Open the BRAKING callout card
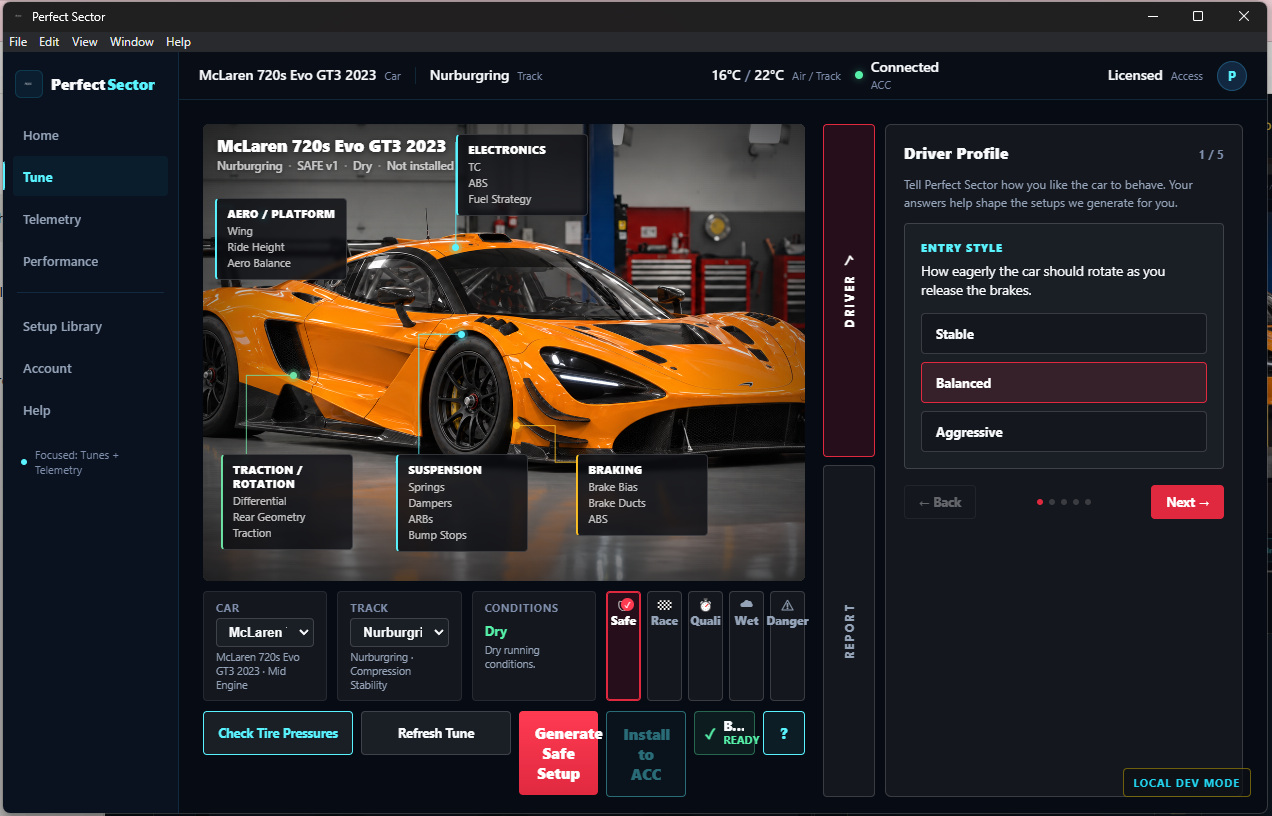1272x816 pixels. pos(642,495)
